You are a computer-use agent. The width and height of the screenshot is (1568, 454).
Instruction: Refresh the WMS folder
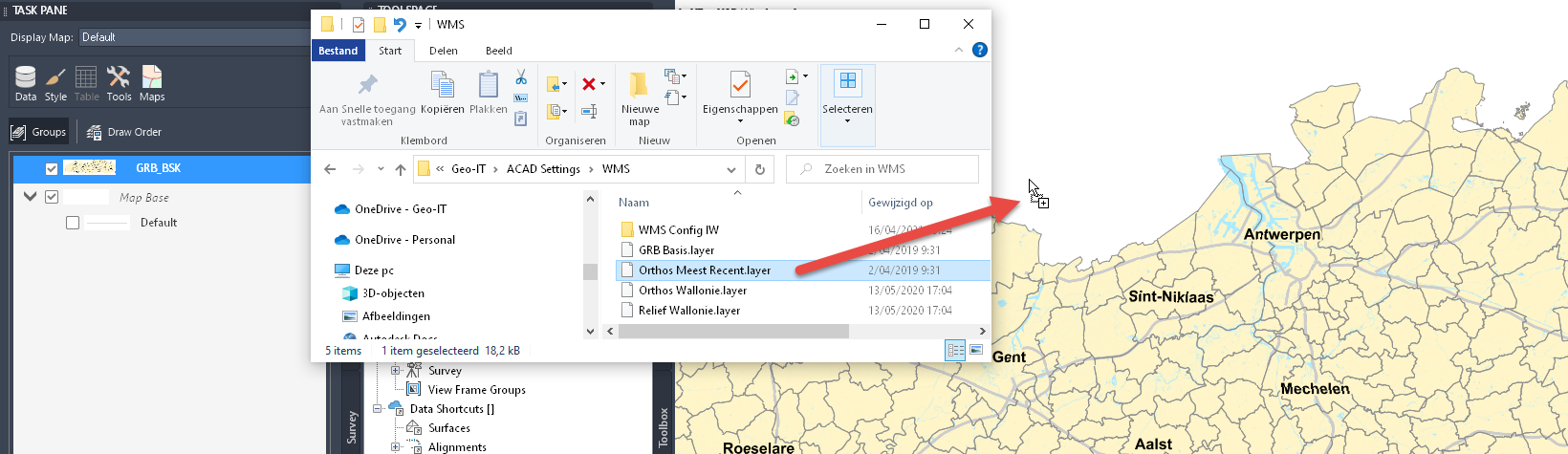(760, 169)
